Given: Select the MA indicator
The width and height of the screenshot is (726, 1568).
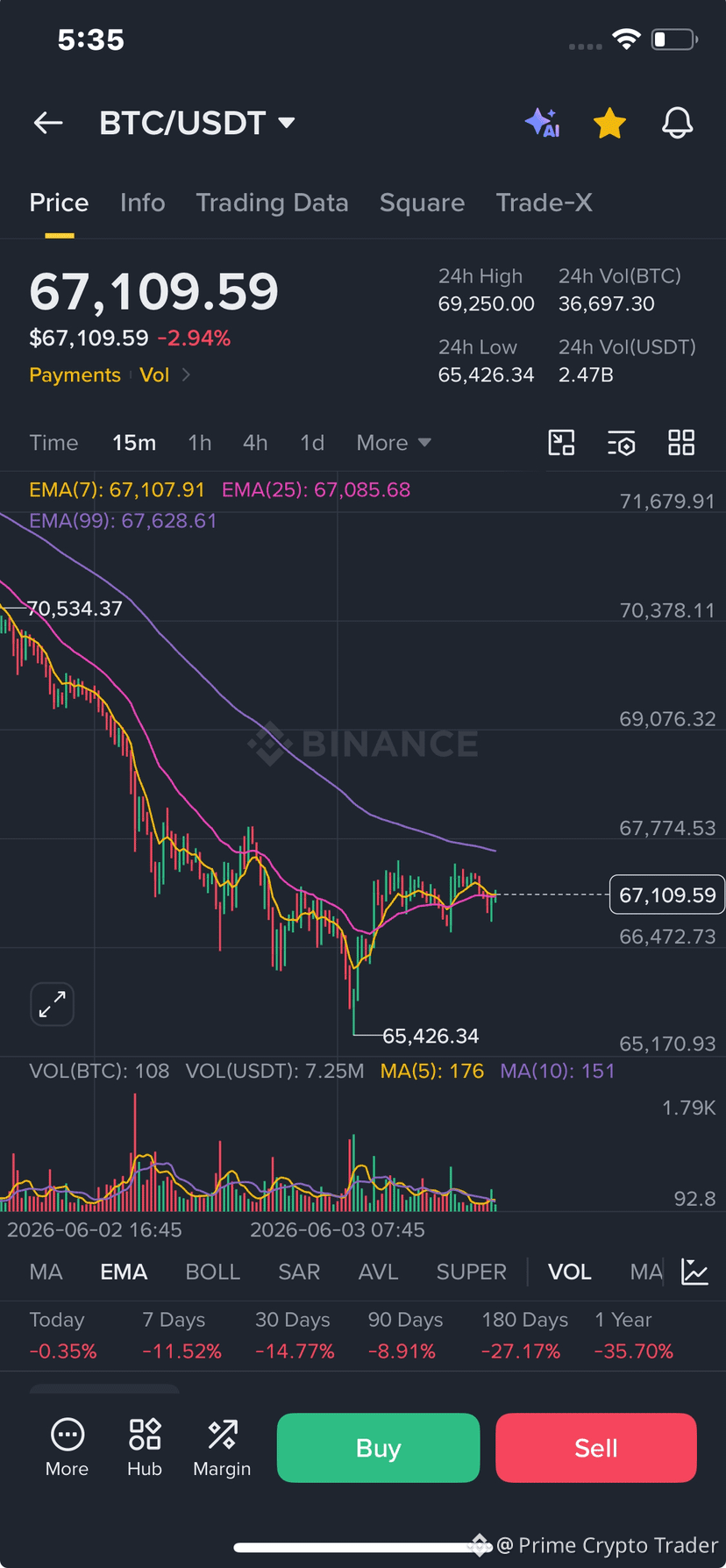Looking at the screenshot, I should click(x=46, y=1272).
